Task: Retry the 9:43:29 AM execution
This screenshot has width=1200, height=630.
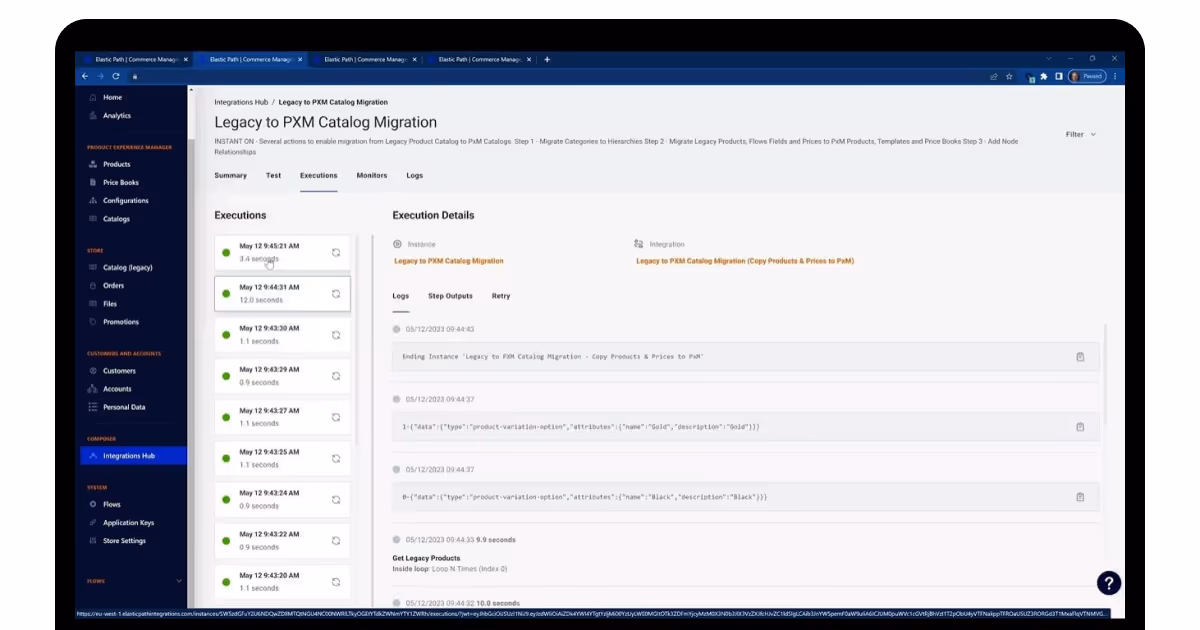Action: tap(336, 376)
